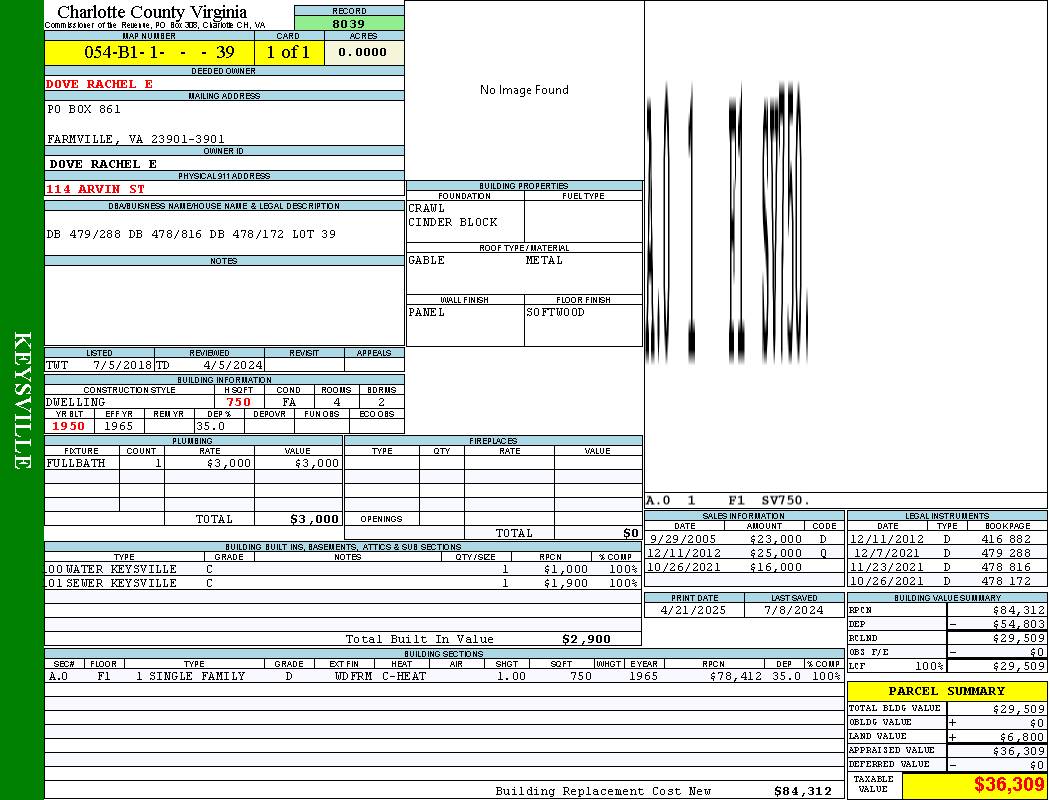Click the legal description DB 479/288 text

click(191, 235)
